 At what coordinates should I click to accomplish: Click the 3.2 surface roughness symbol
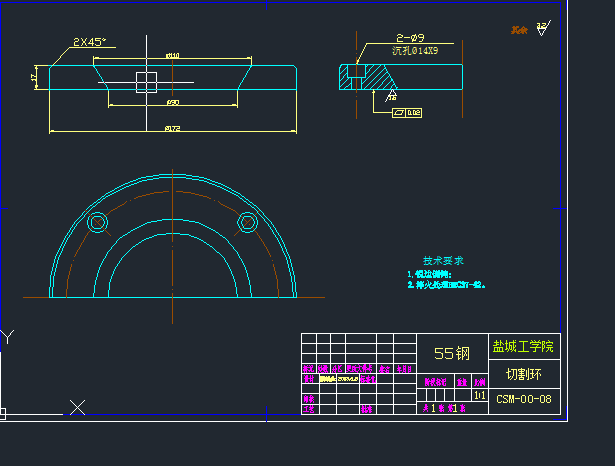pos(543,28)
